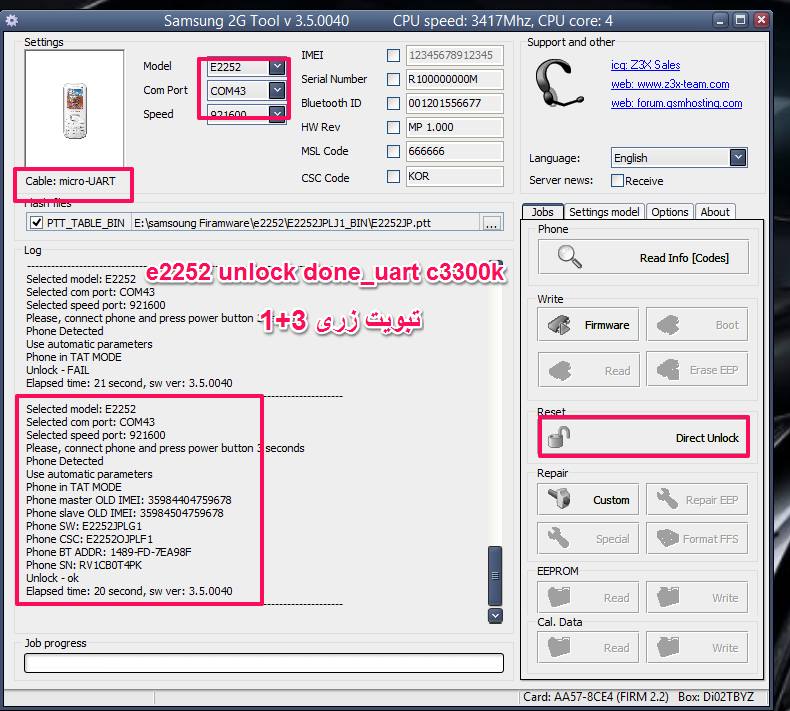Minimize the Samsung 2G Tool window
The height and width of the screenshot is (711, 790).
(720, 20)
